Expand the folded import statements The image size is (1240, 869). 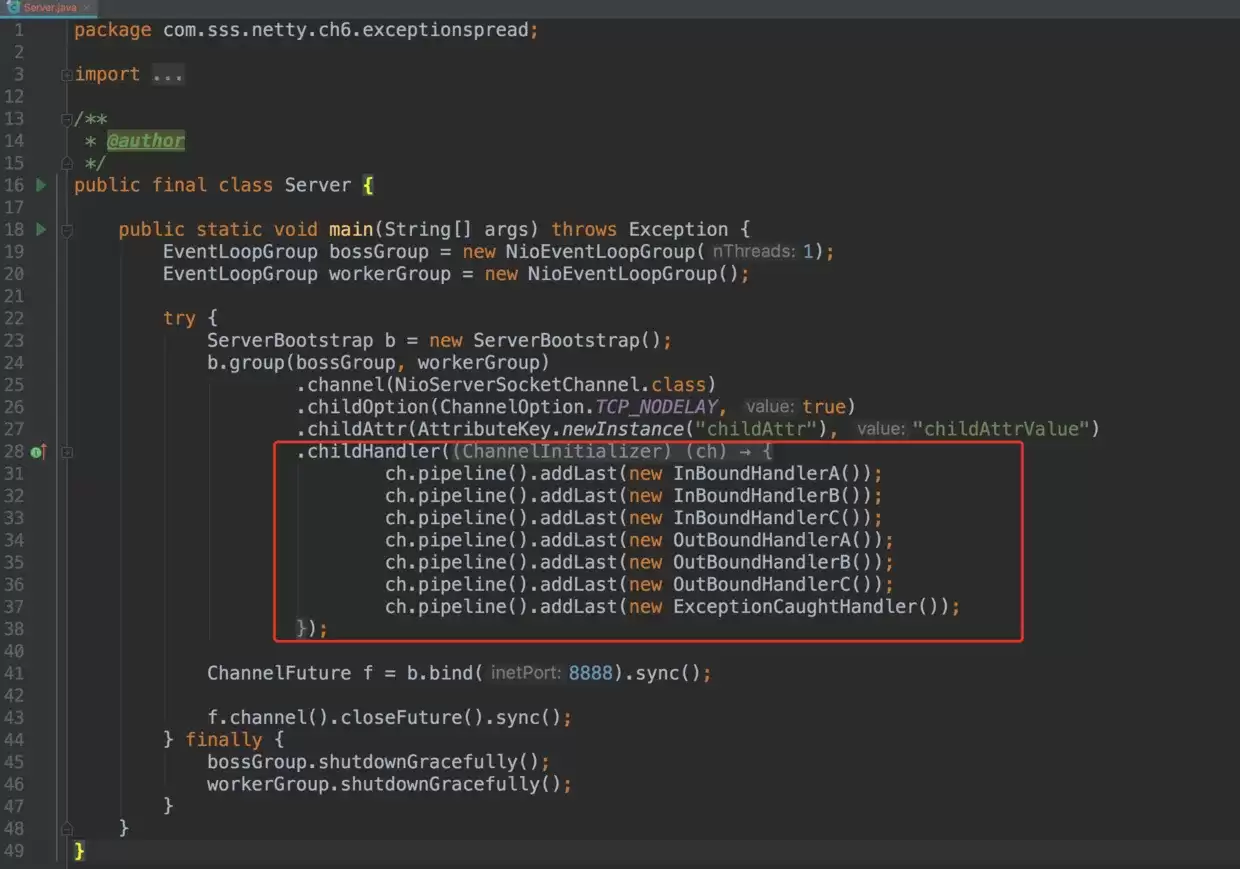(x=66, y=75)
